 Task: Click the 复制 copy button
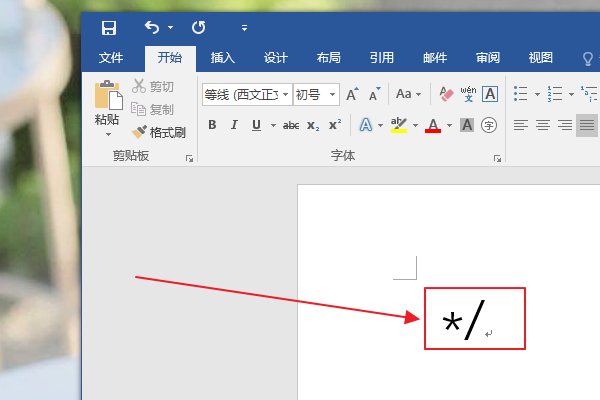click(152, 109)
